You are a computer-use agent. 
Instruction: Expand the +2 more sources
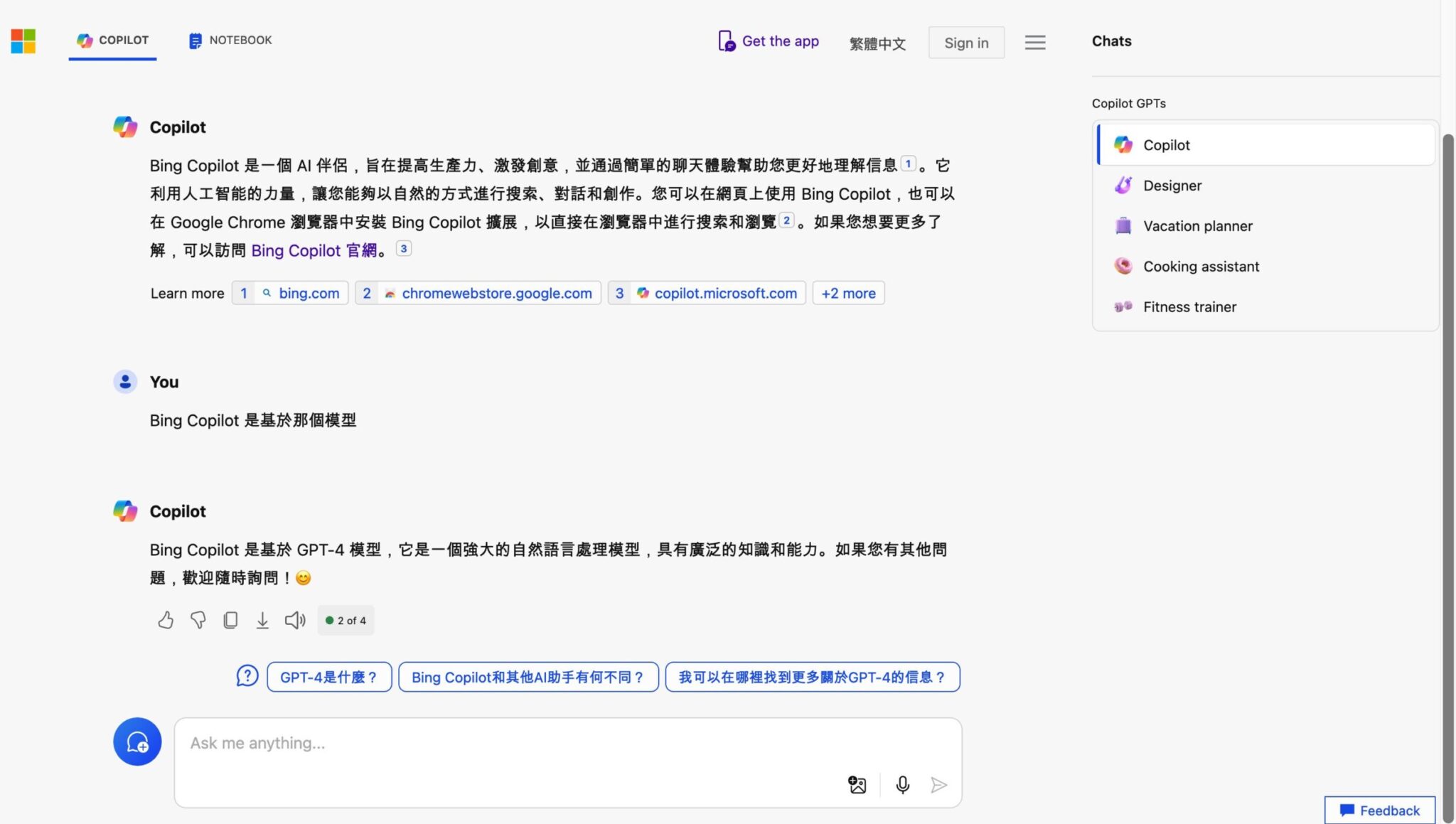point(848,293)
